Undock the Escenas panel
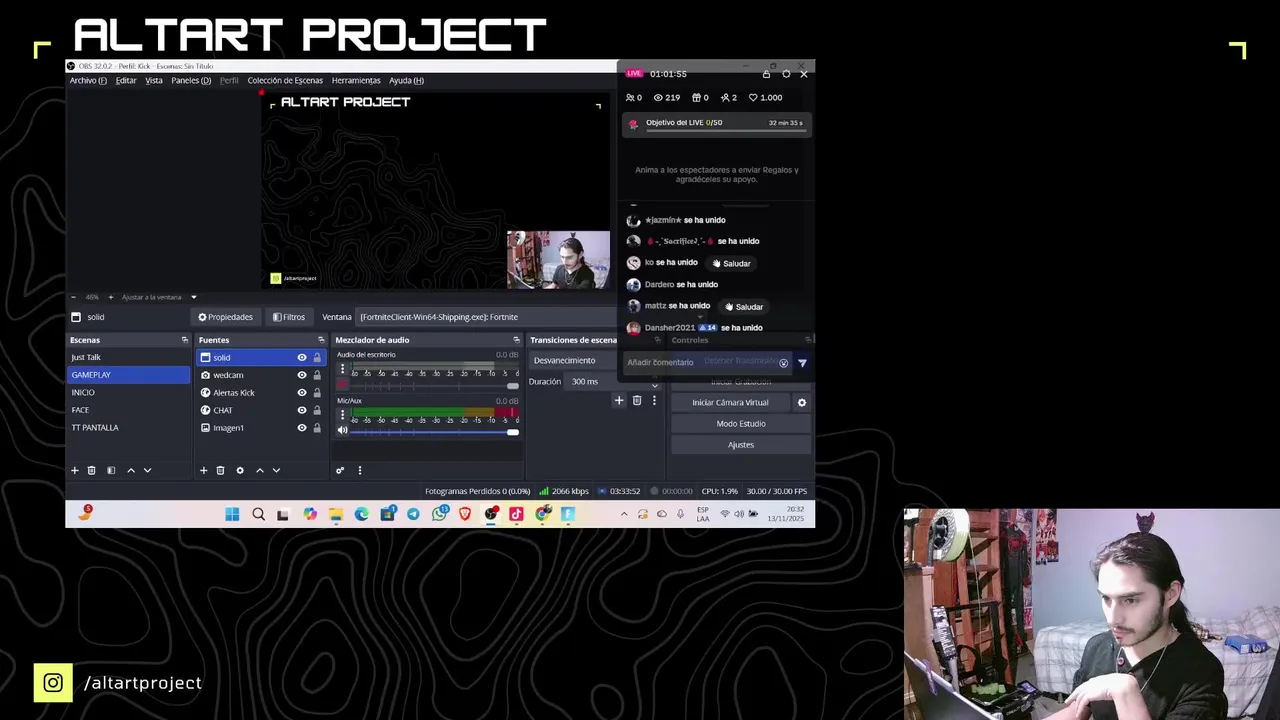This screenshot has width=1280, height=720. (x=184, y=340)
